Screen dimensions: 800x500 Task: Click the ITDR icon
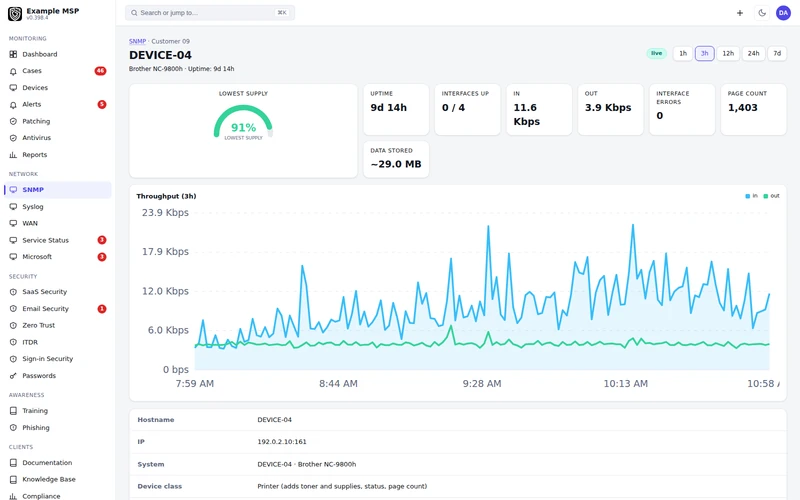pos(13,342)
